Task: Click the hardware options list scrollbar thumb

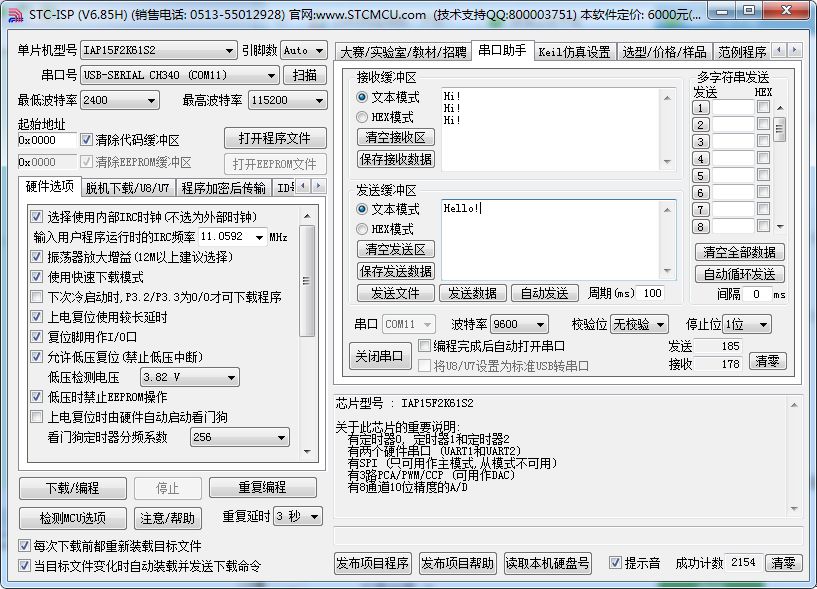Action: point(307,281)
